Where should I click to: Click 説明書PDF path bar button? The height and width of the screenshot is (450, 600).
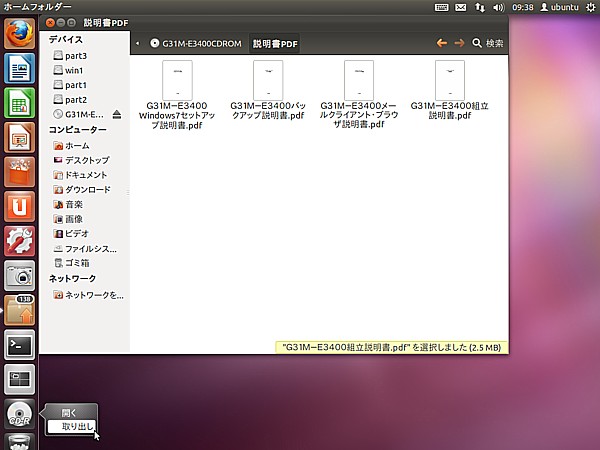[275, 44]
